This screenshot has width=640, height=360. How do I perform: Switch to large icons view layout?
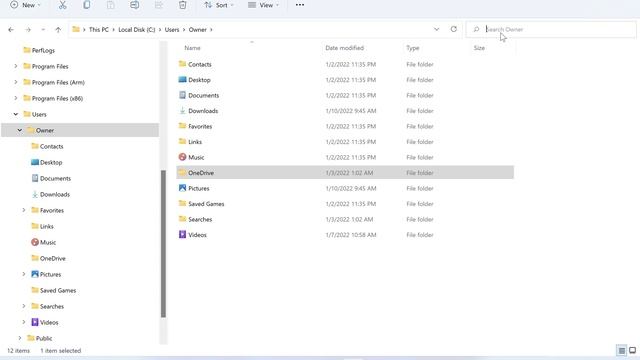point(632,351)
